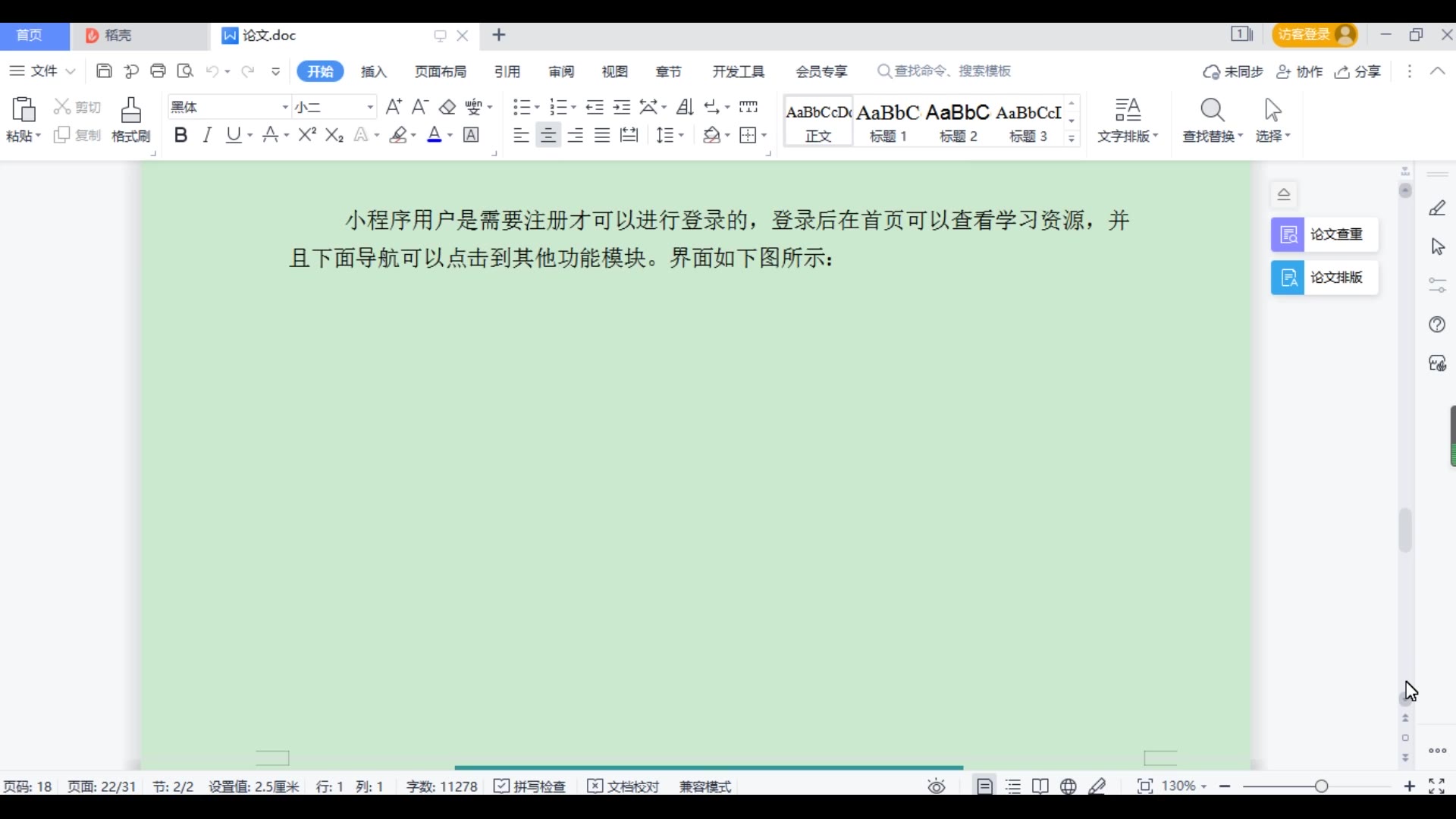Switch to page layout view

(984, 786)
